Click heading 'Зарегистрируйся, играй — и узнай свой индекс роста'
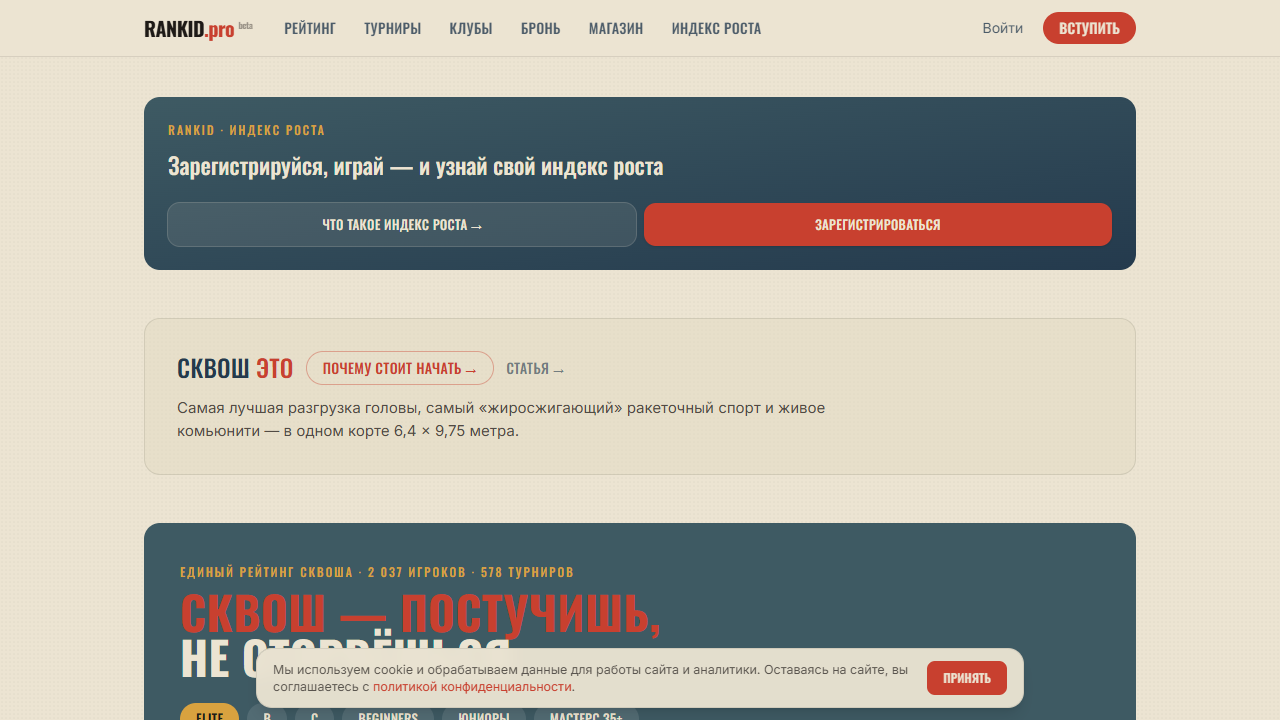1280x720 pixels. click(x=415, y=166)
